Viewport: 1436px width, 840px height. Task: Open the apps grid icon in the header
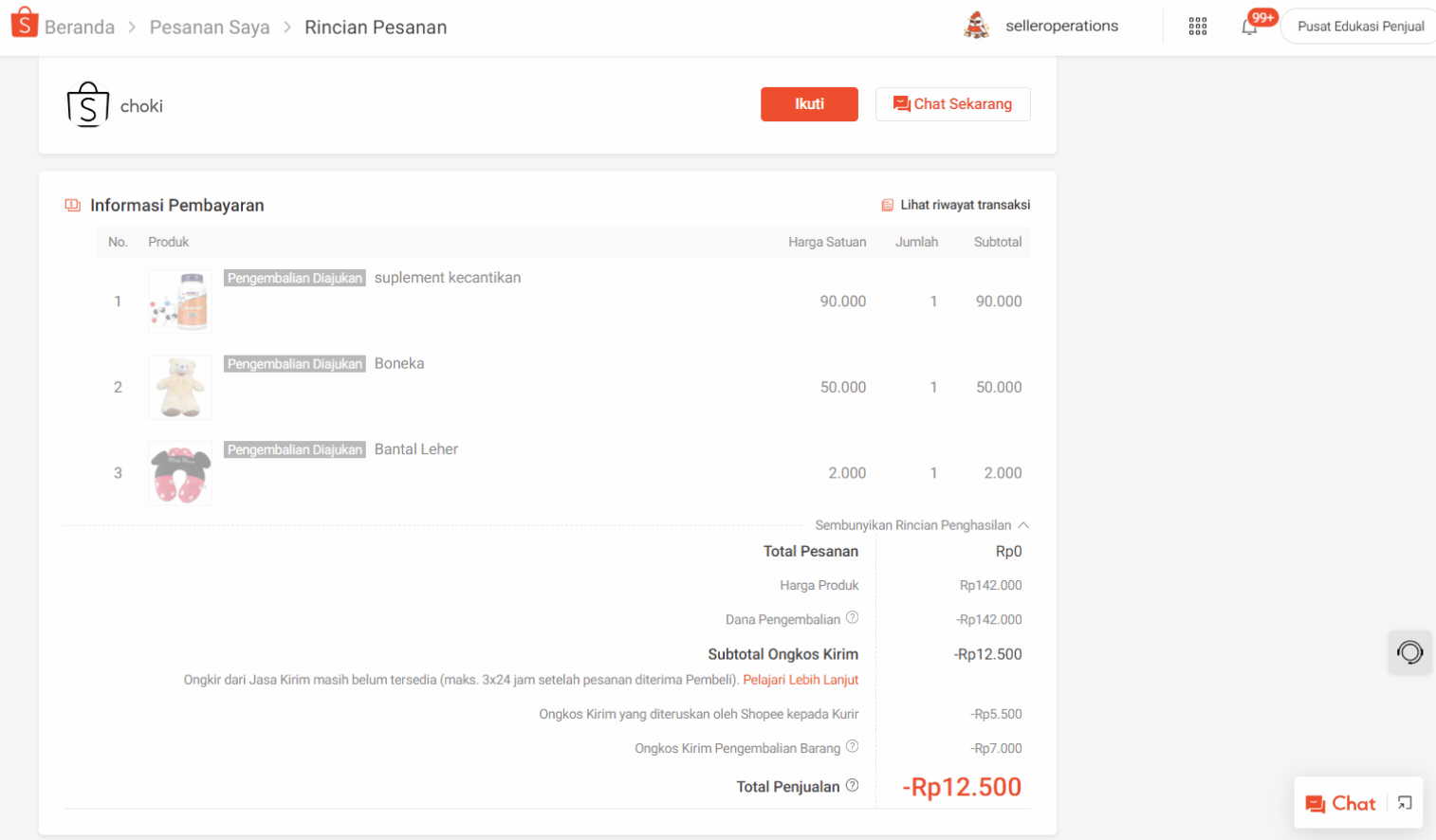[x=1197, y=25]
